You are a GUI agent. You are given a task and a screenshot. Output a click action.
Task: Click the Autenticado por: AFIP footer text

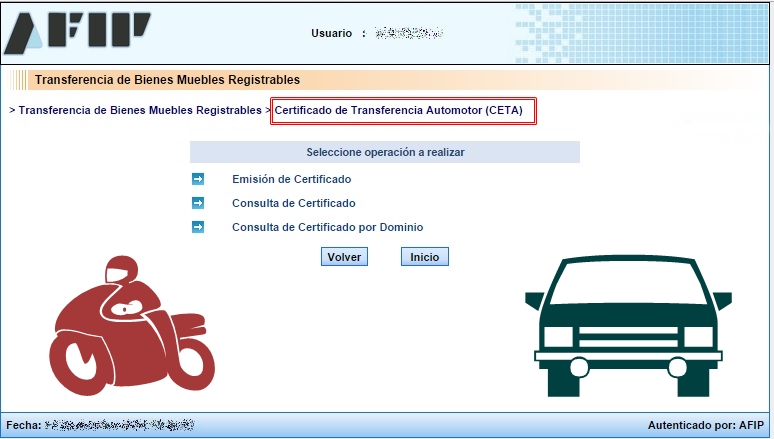point(706,425)
